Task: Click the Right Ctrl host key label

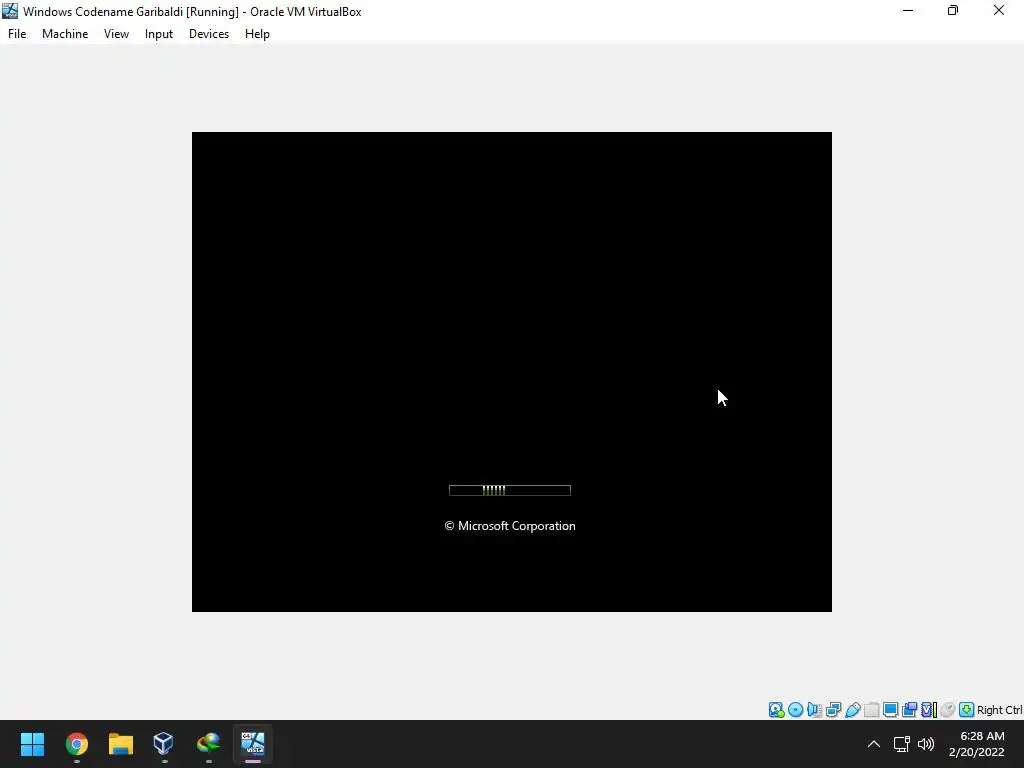Action: coord(1000,710)
